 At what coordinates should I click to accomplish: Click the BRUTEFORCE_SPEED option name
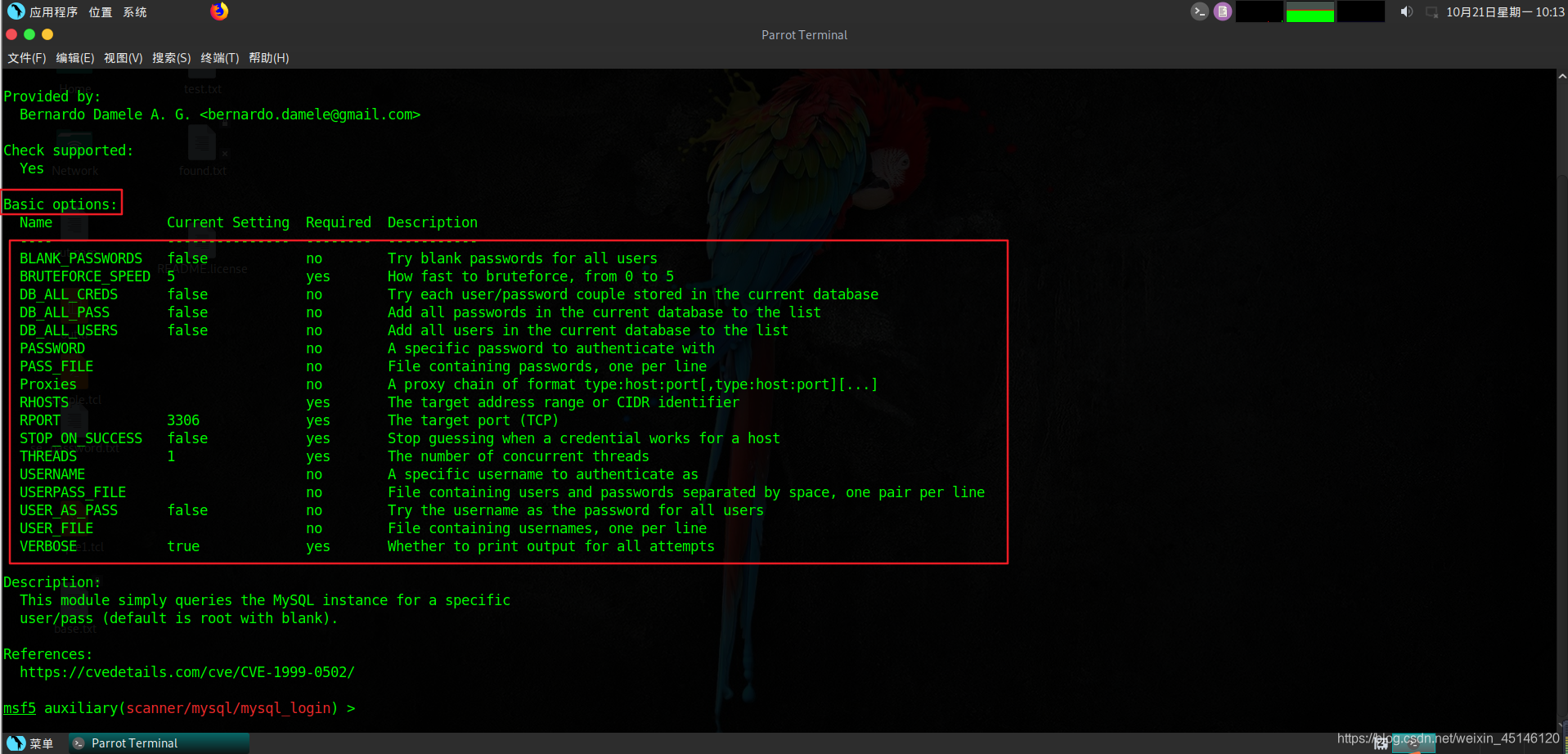pyautogui.click(x=85, y=276)
